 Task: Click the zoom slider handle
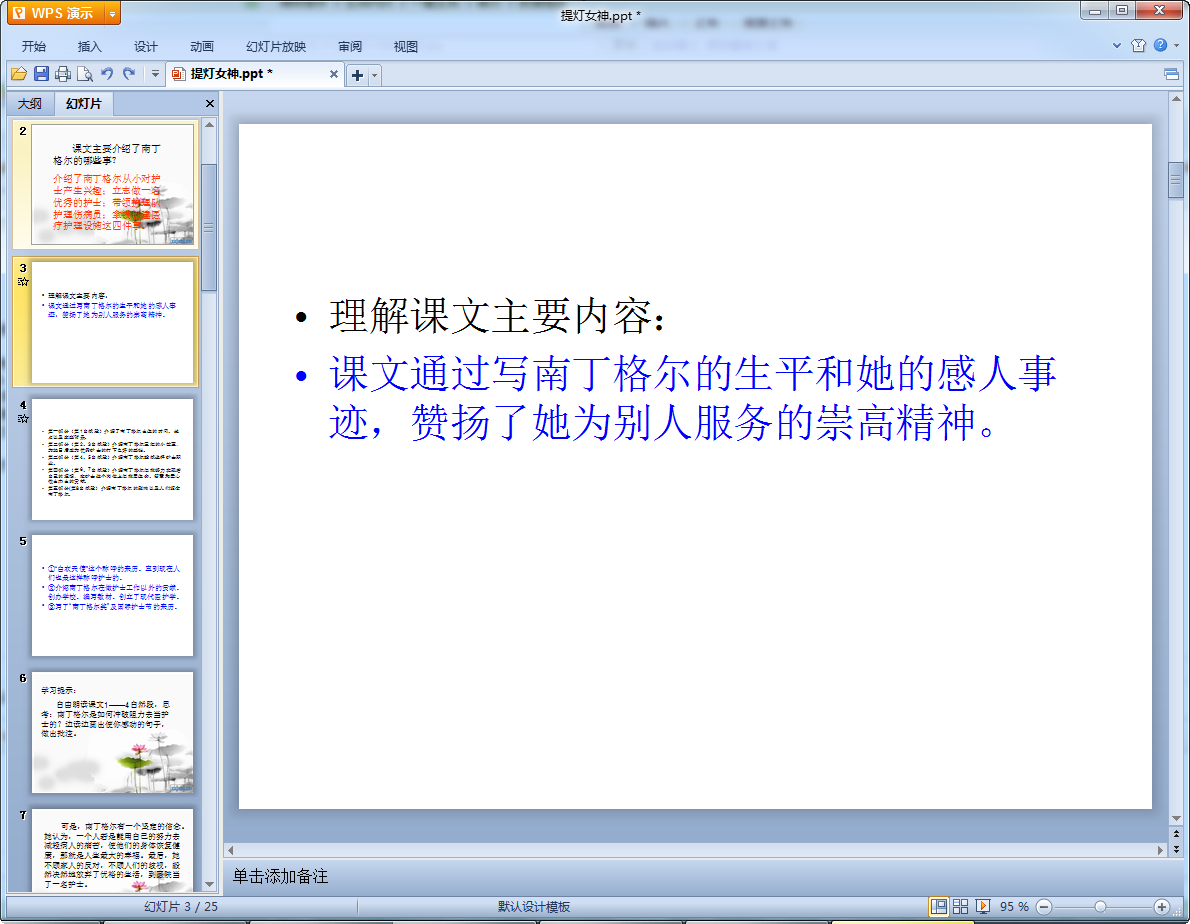coord(1100,907)
